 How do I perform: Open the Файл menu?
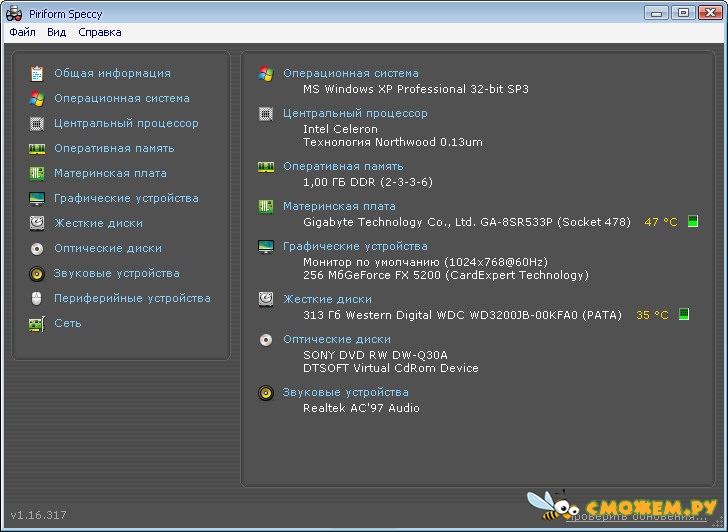coord(22,32)
